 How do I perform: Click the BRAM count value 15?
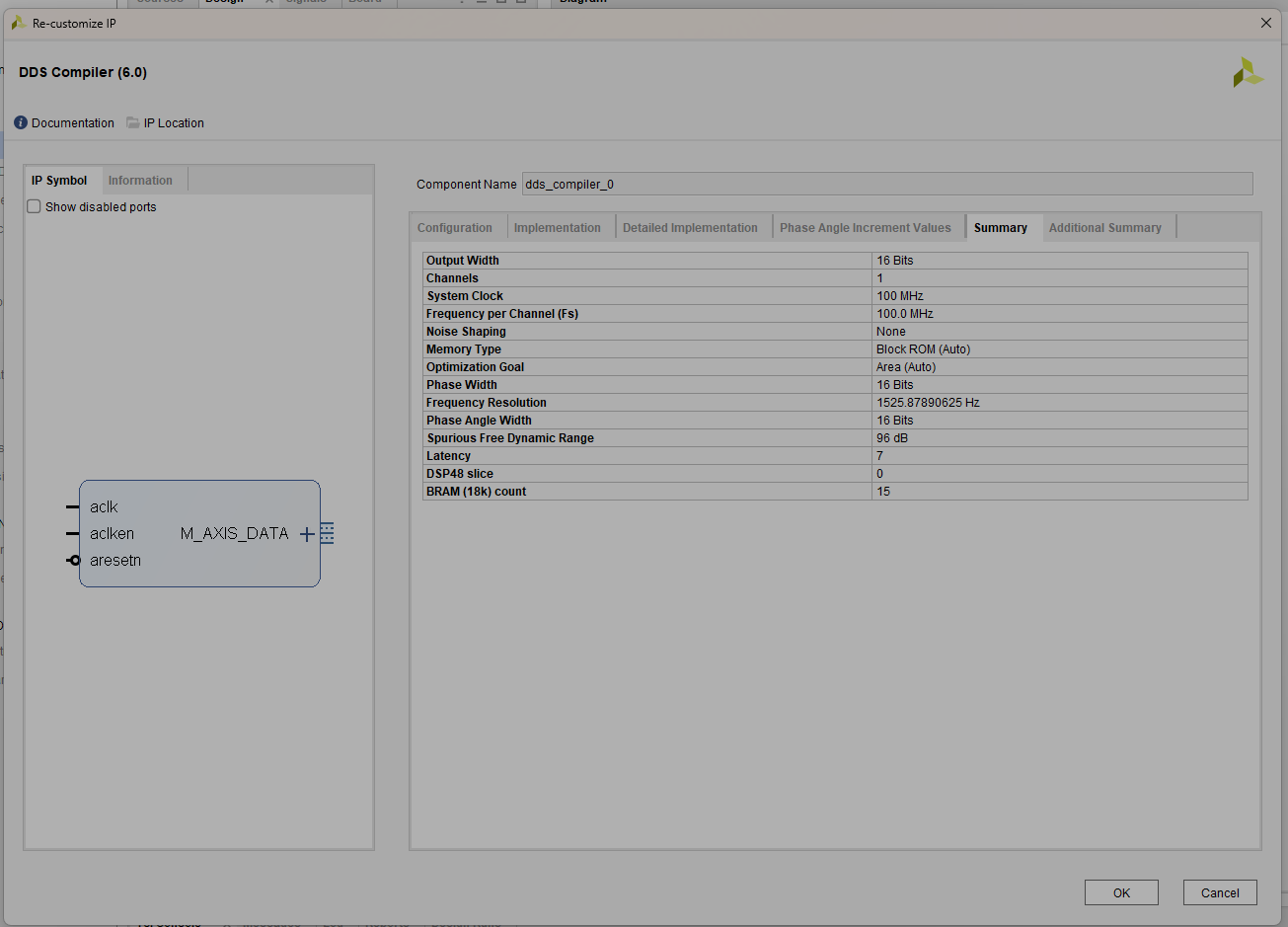(883, 492)
